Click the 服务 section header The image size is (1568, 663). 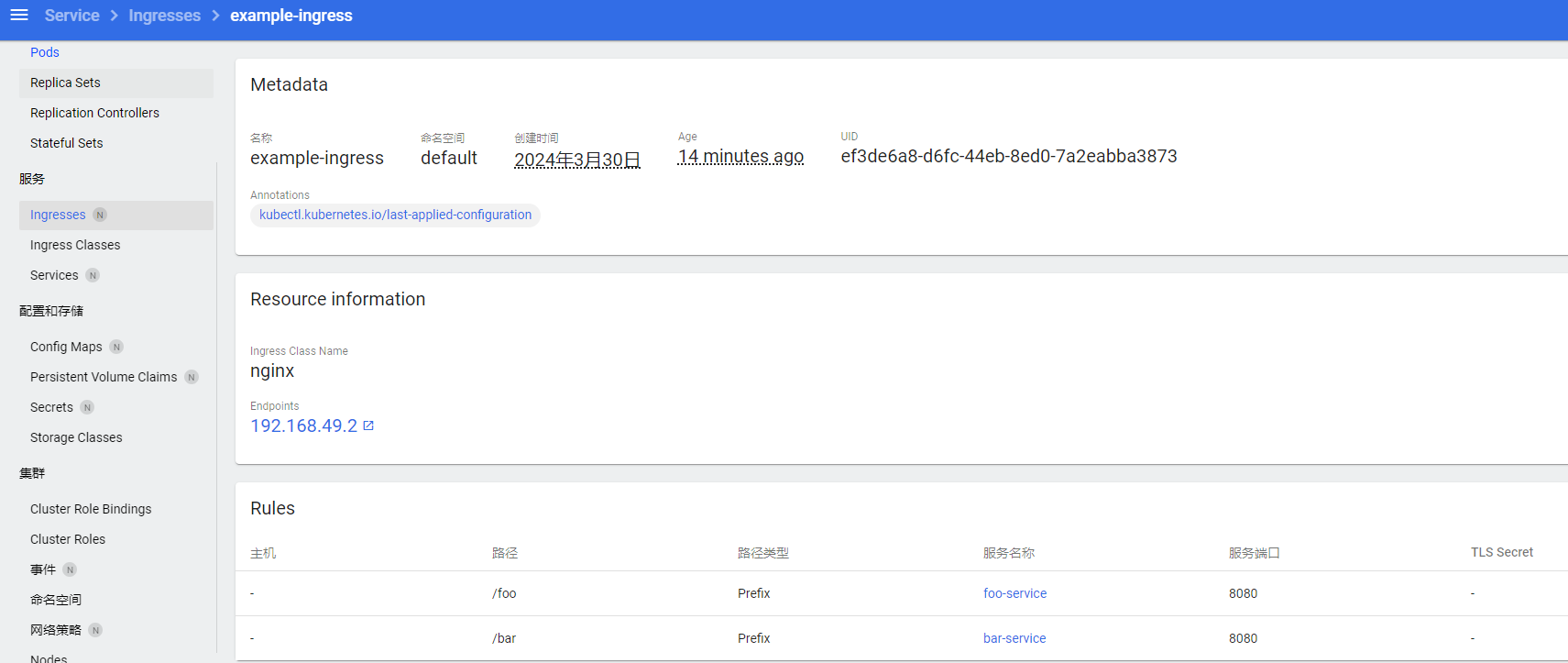click(32, 179)
